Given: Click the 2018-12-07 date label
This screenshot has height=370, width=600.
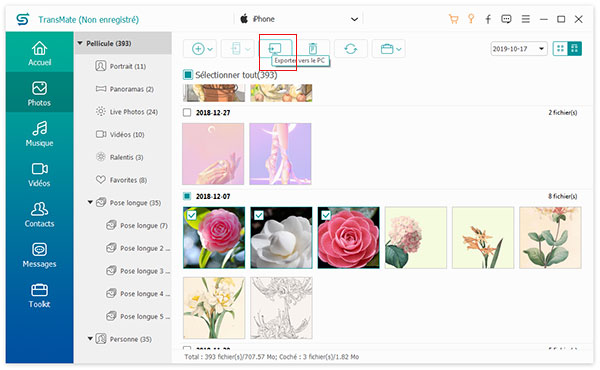Looking at the screenshot, I should [213, 196].
